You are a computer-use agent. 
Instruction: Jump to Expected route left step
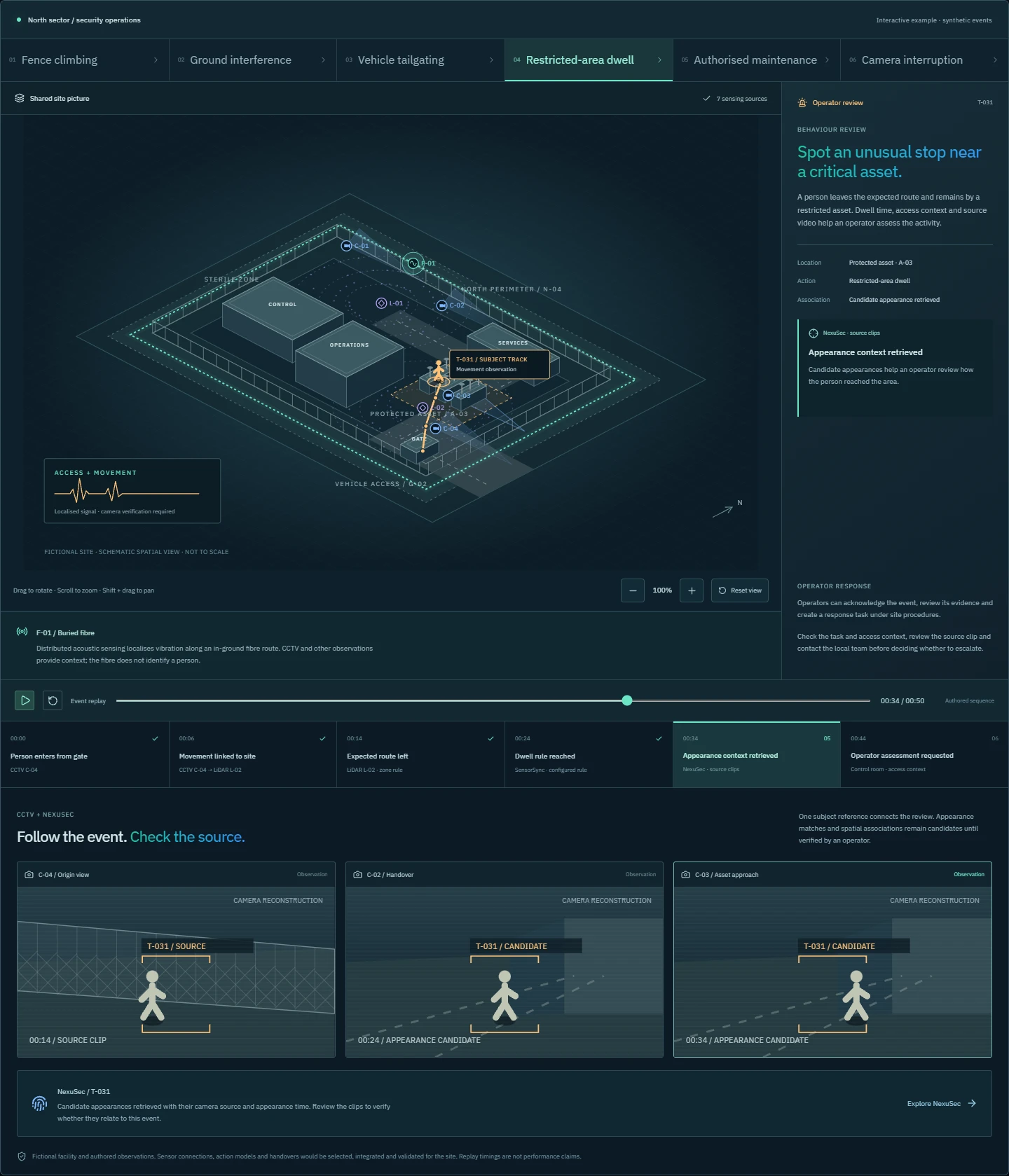[x=420, y=754]
